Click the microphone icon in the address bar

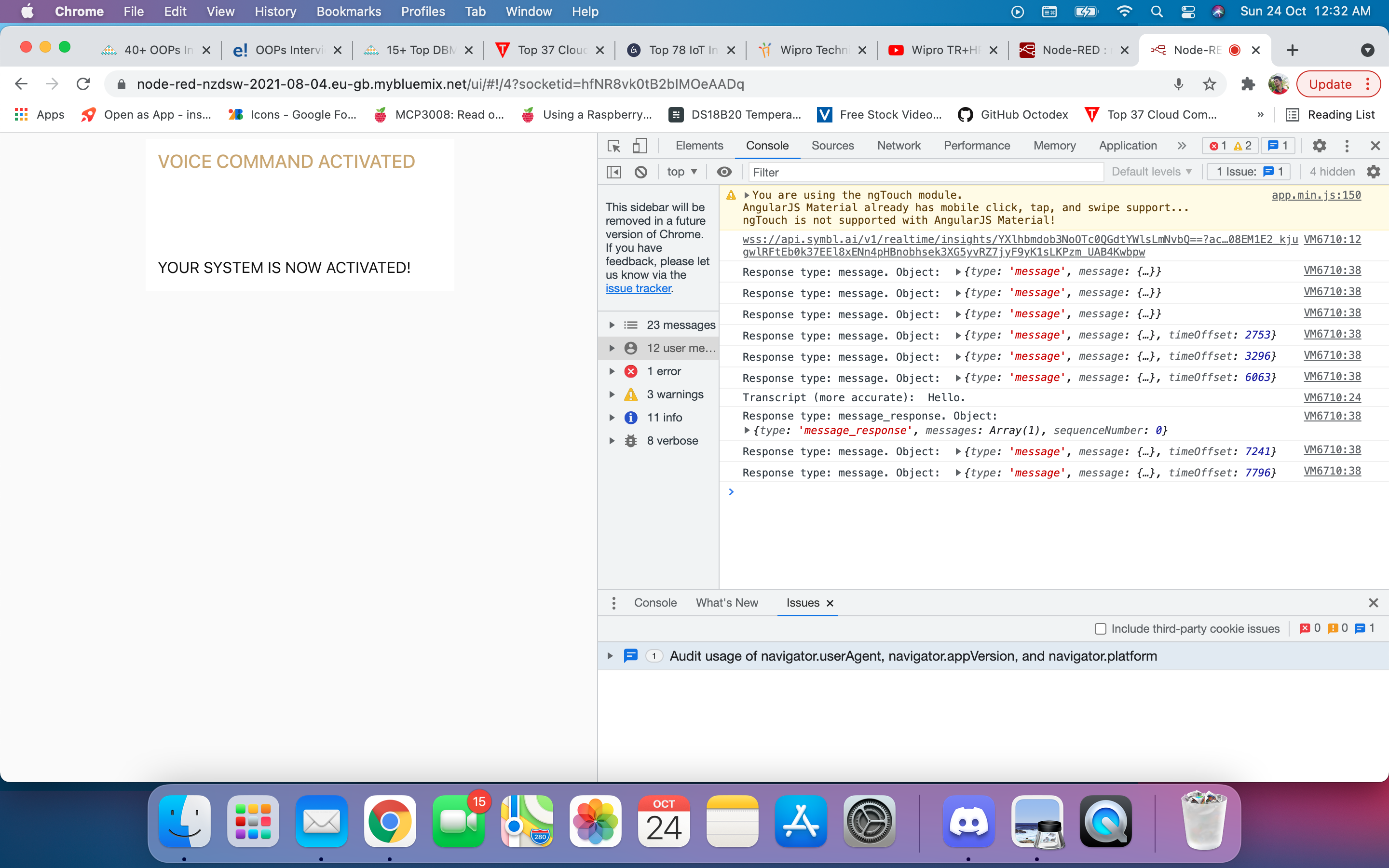tap(1178, 84)
